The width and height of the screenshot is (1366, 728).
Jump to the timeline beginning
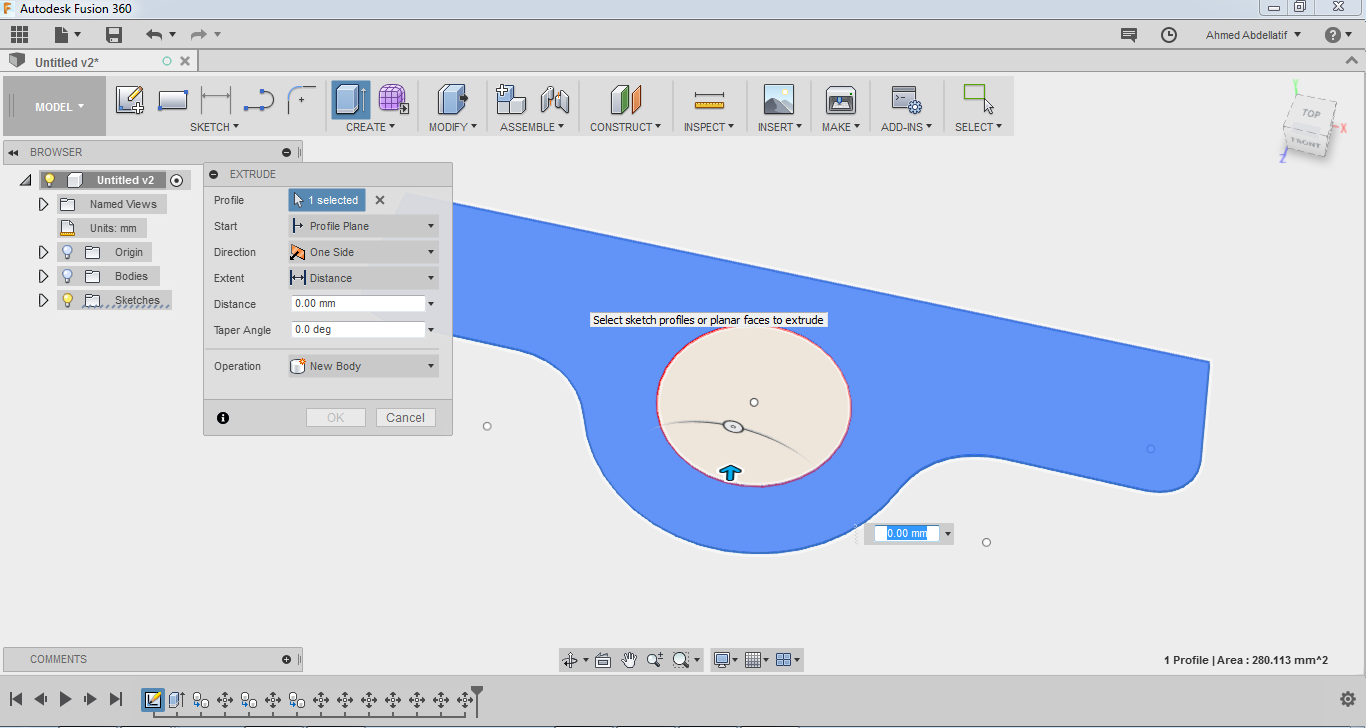pyautogui.click(x=17, y=699)
